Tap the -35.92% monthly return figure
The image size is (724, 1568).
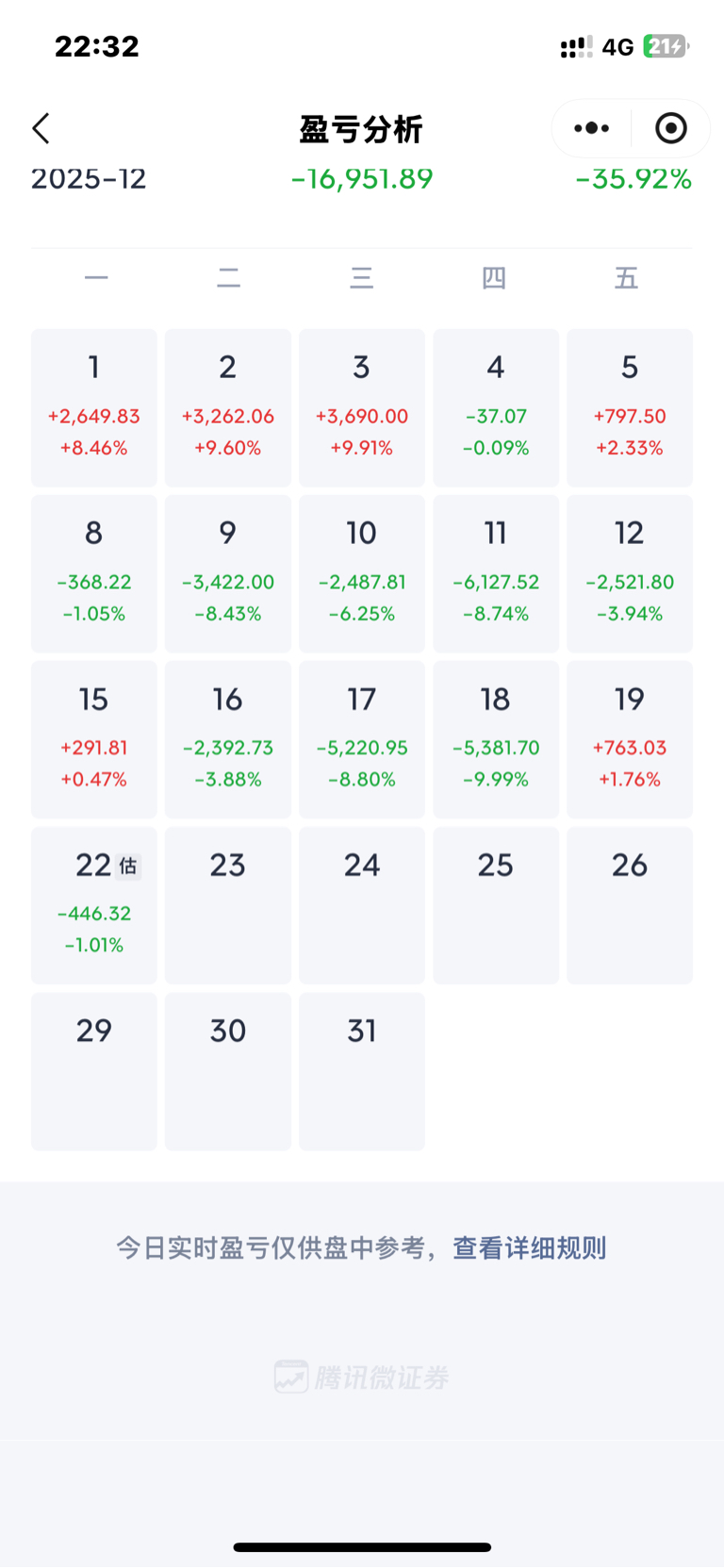point(633,178)
